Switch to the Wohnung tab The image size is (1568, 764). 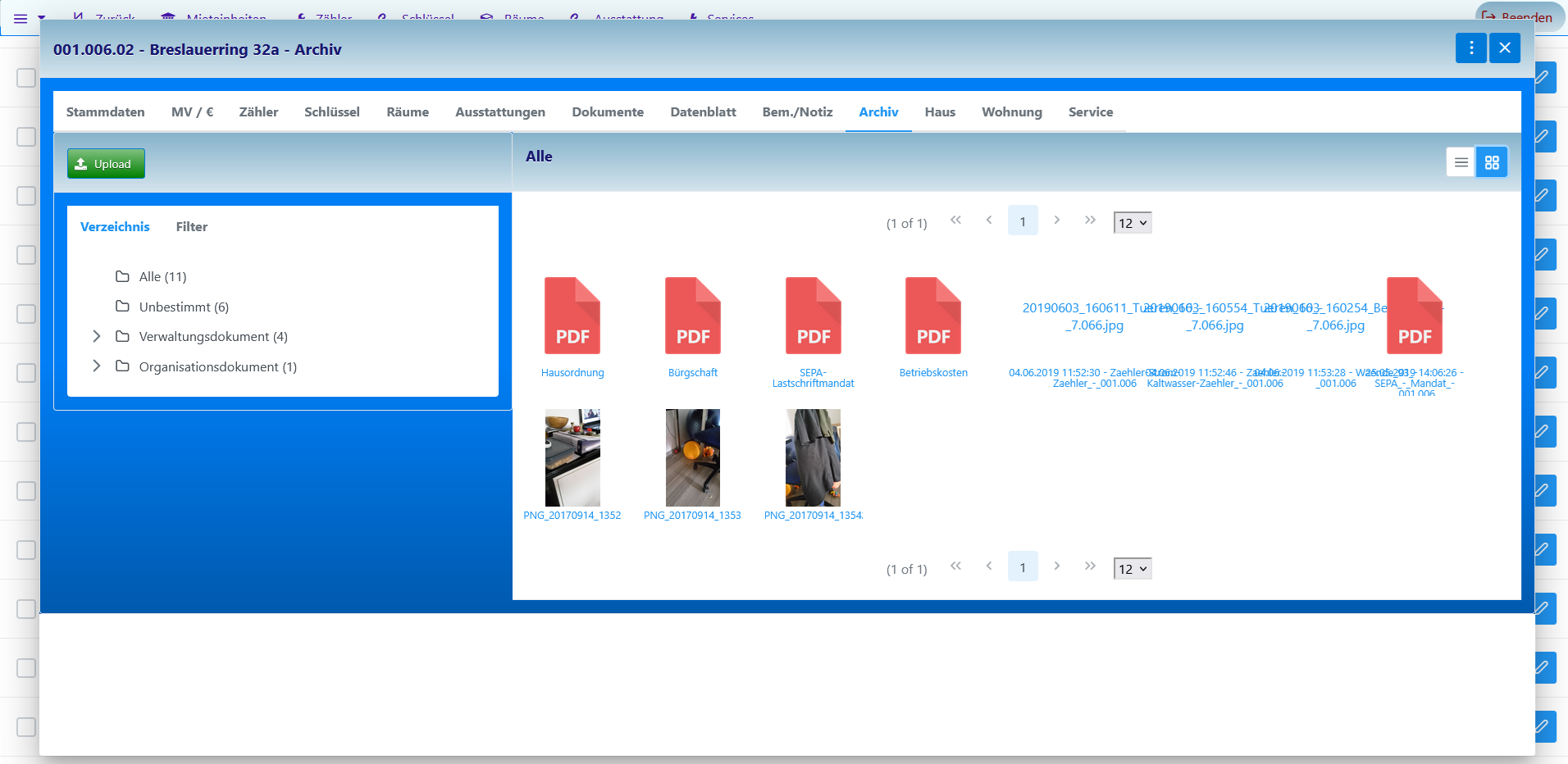click(x=1012, y=112)
